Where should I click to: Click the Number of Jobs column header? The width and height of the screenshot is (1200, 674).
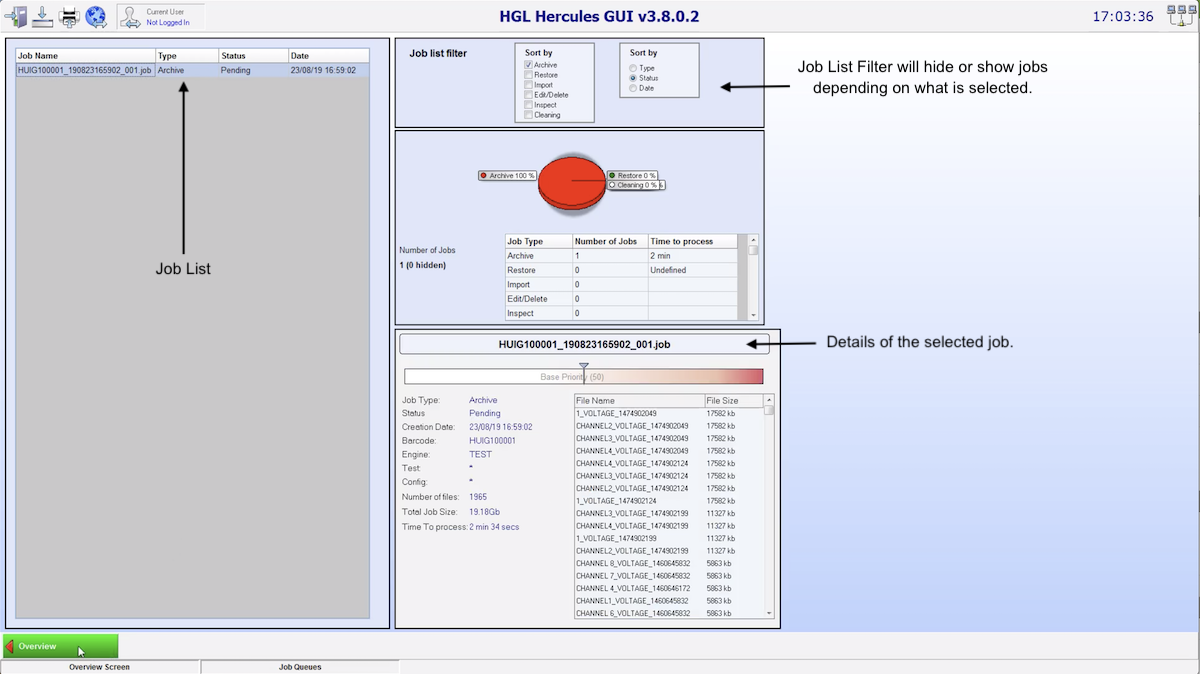pyautogui.click(x=610, y=241)
